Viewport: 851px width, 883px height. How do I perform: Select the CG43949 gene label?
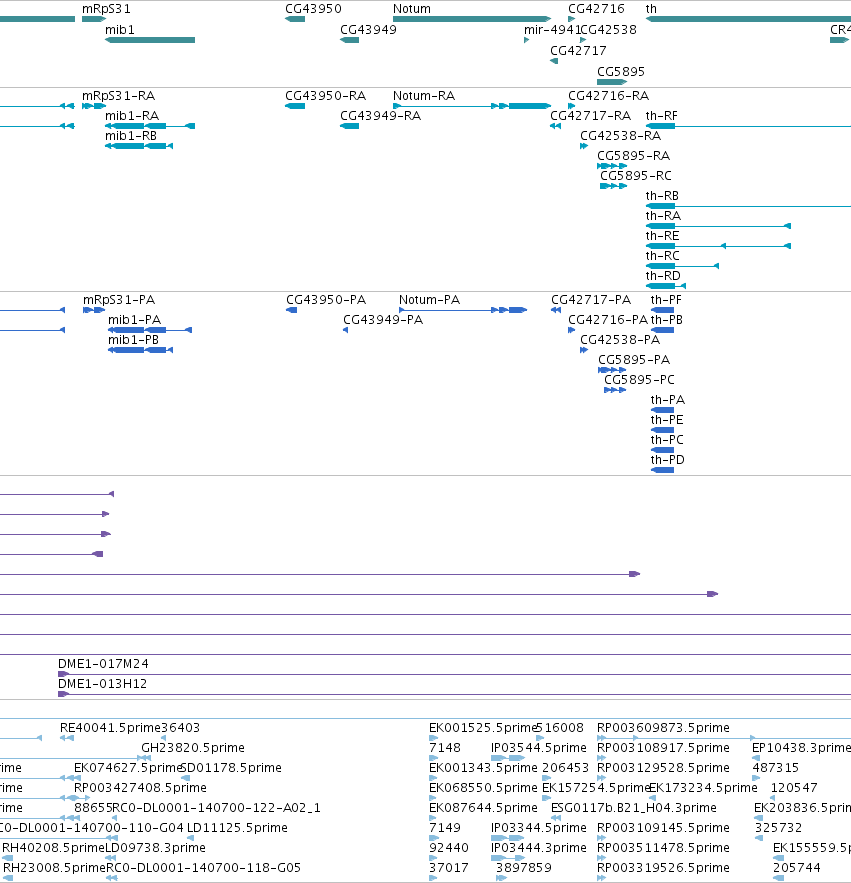click(x=368, y=30)
